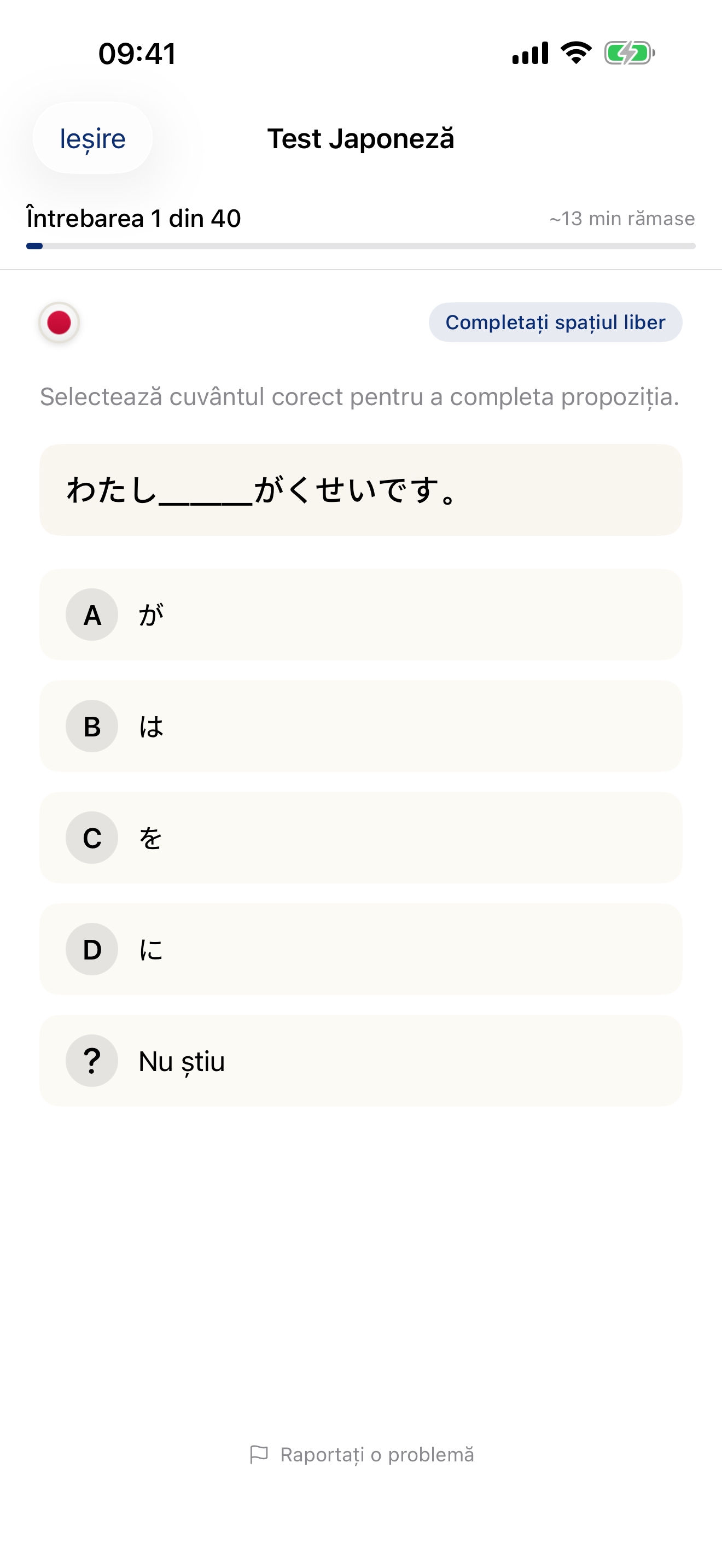Tap the Japanese sentence with the blank
Image resolution: width=722 pixels, height=1568 pixels.
coord(360,490)
